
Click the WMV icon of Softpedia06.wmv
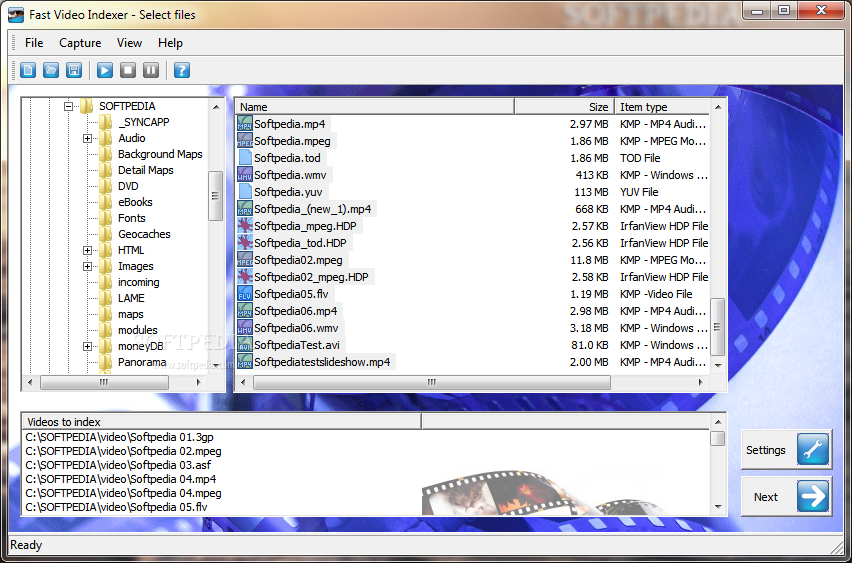tap(245, 328)
